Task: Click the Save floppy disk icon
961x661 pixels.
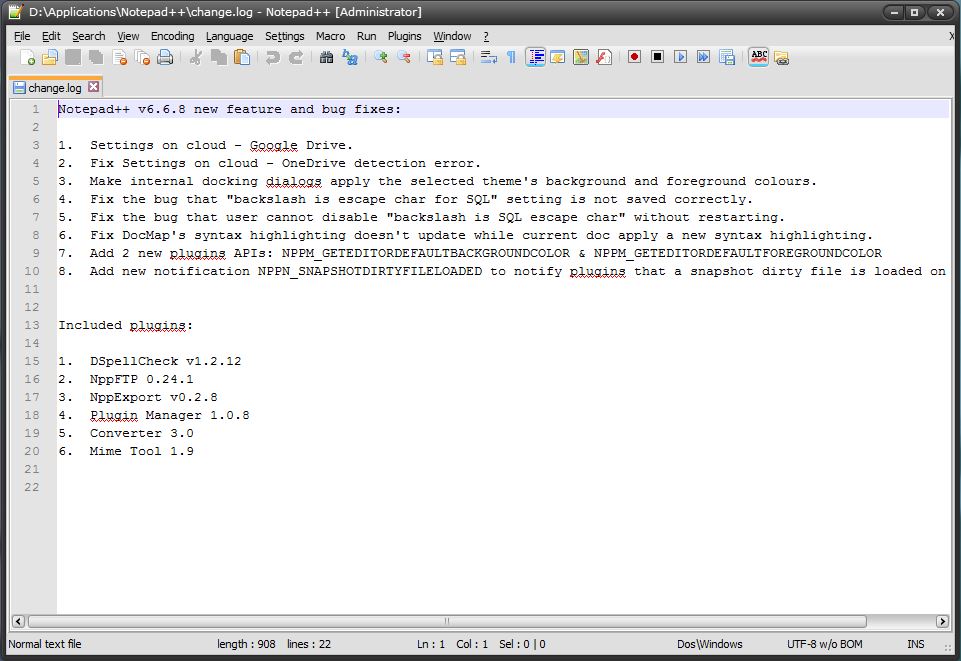Action: click(x=73, y=58)
